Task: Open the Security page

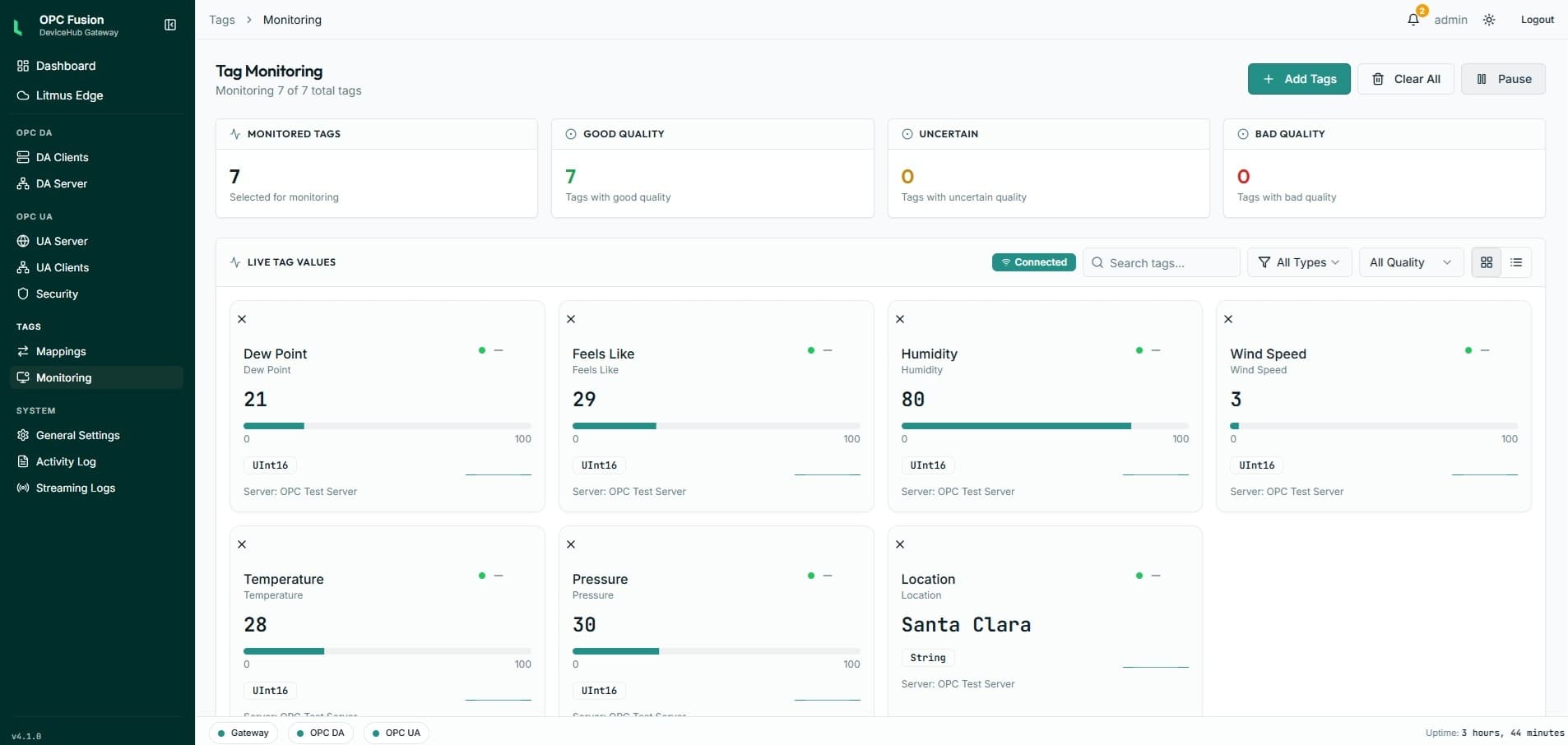Action: coord(96,294)
